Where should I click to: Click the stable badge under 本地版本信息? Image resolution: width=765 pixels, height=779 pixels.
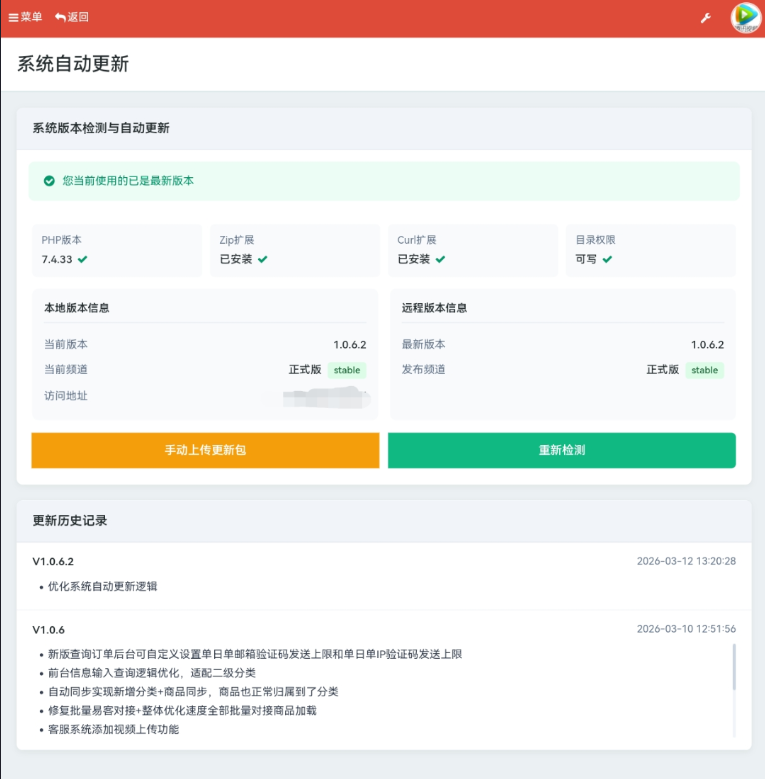347,370
